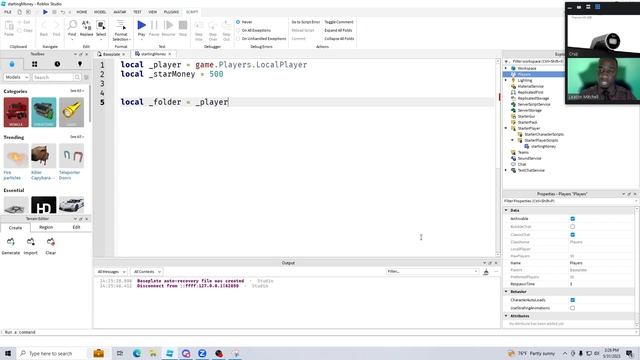Click the Pause icon in Test group
This screenshot has width=640, height=360.
pos(154,25)
